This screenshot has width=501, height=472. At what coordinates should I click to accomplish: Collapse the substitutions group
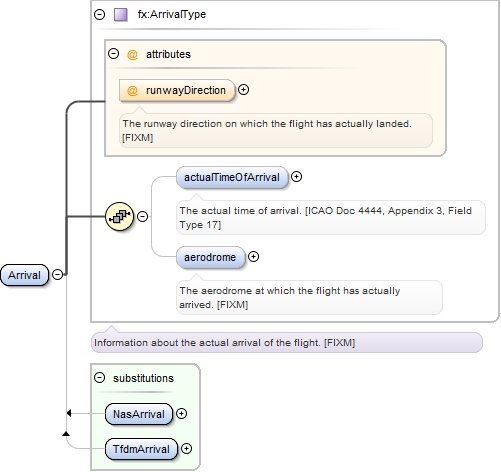click(x=99, y=378)
